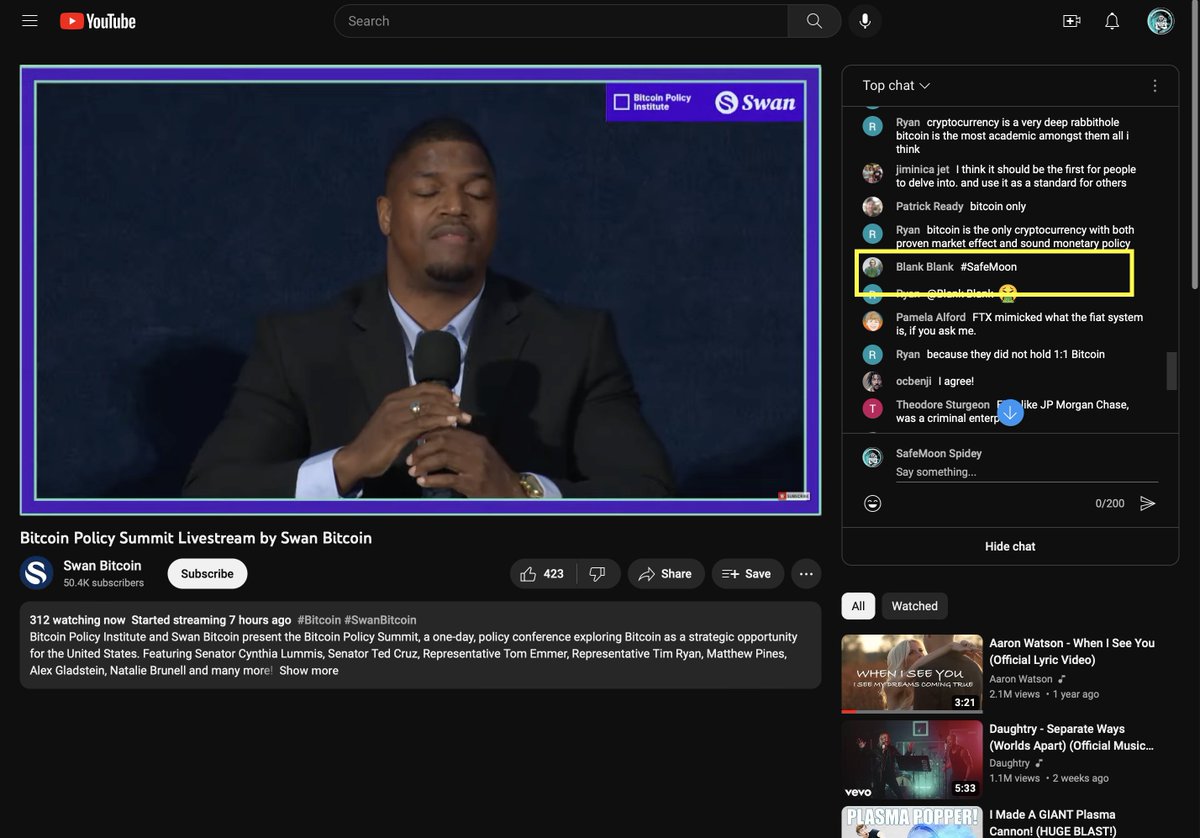The height and width of the screenshot is (838, 1200).
Task: Click the live video player
Action: pos(420,290)
